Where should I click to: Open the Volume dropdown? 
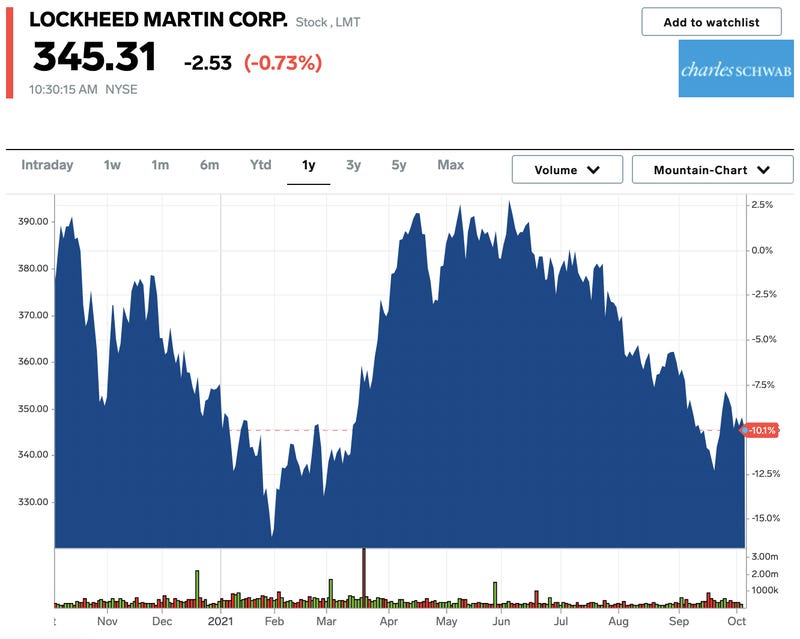pyautogui.click(x=567, y=169)
